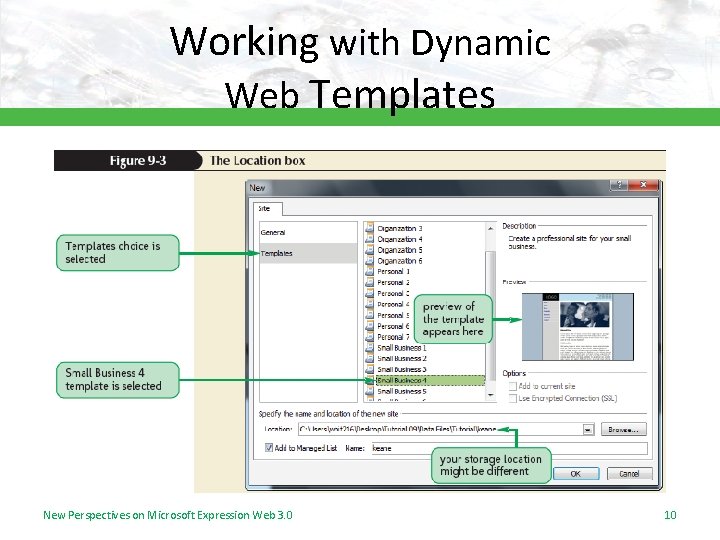Screen dimensions: 720x540
Task: Click the Personal 3 template icon
Action: coord(369,293)
